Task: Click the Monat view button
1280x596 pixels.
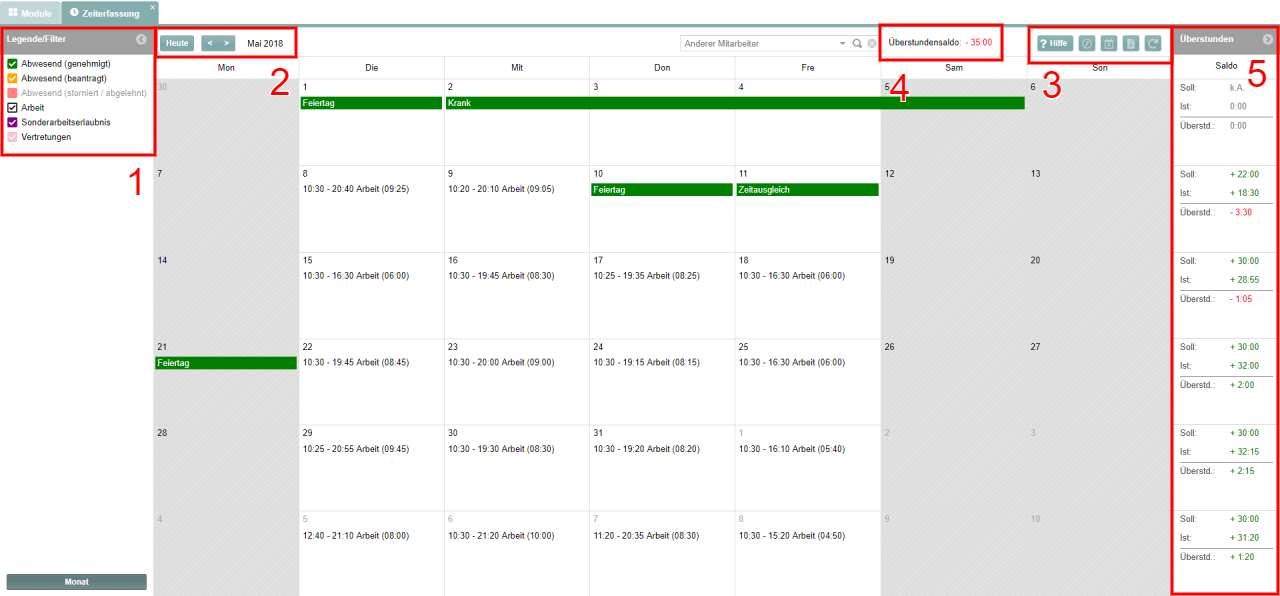Action: coord(77,581)
